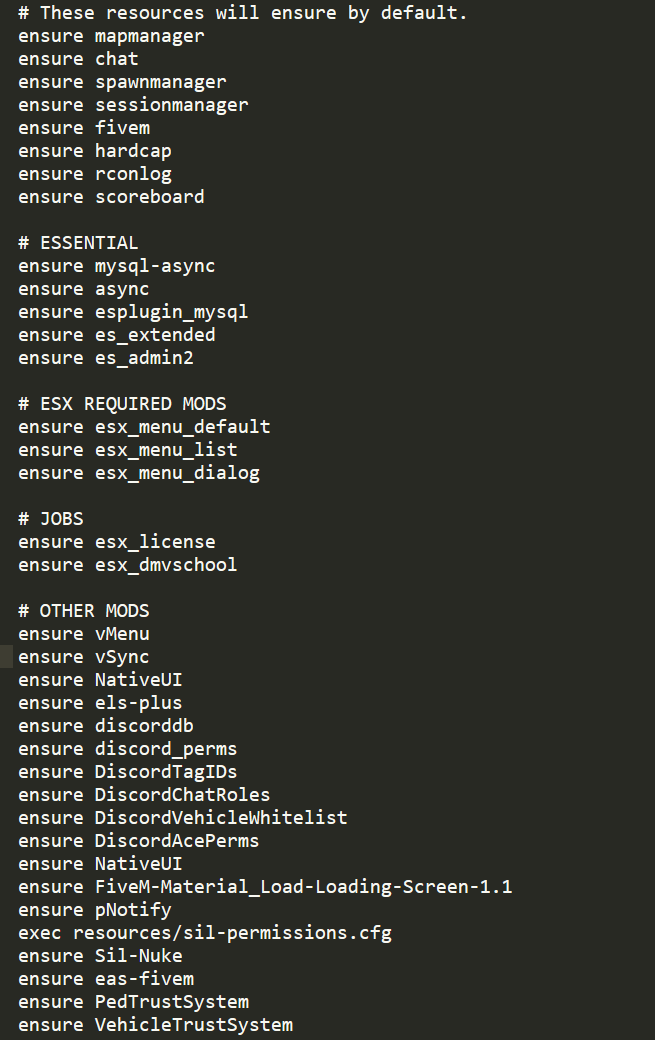This screenshot has height=1040, width=655.
Task: Click the '# OTHER MODS' comment
Action: click(84, 611)
